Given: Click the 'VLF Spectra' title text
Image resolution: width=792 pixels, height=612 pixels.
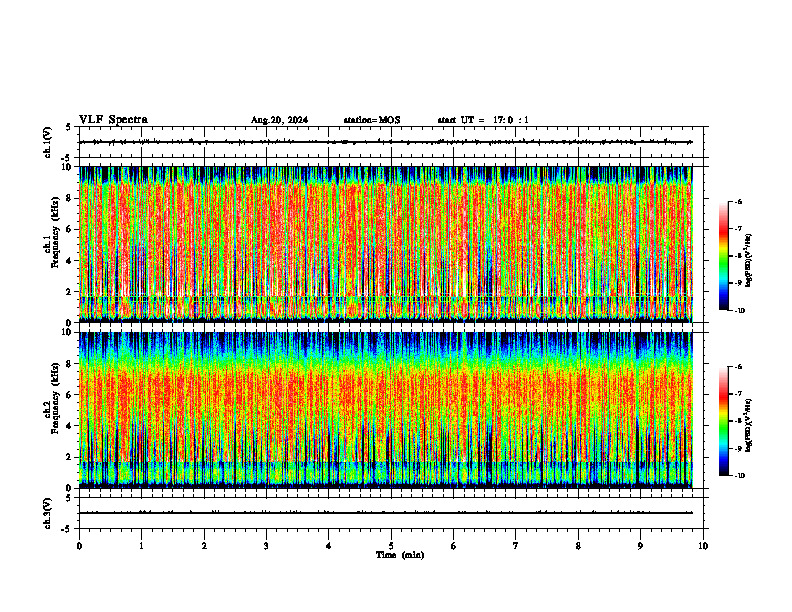Looking at the screenshot, I should tap(113, 120).
